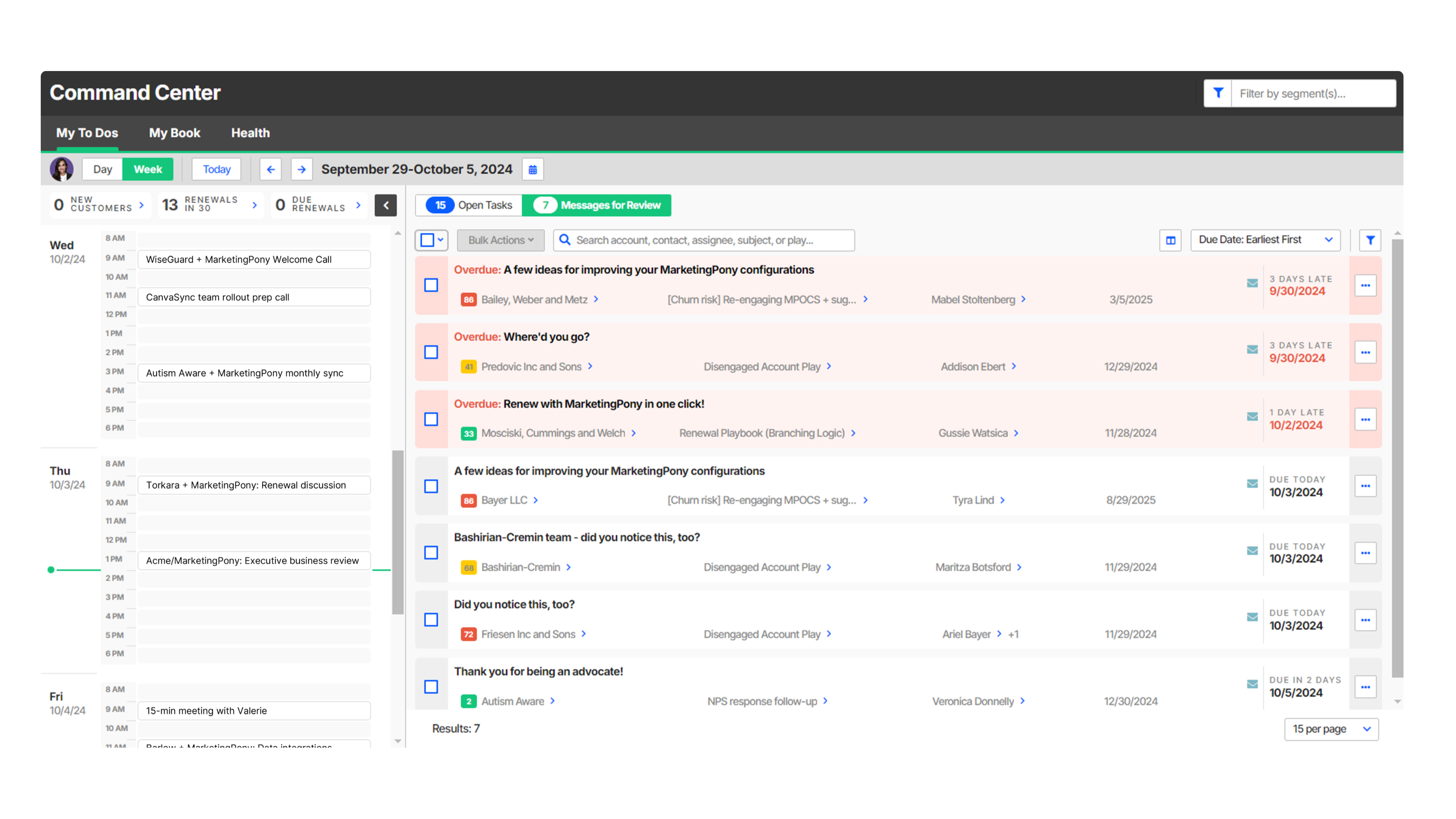Check the Bailey, Weber and Metz message
1456x819 pixels.
click(431, 285)
